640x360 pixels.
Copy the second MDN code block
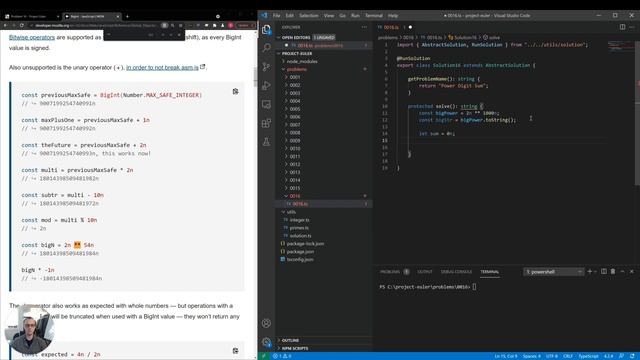click(236, 351)
